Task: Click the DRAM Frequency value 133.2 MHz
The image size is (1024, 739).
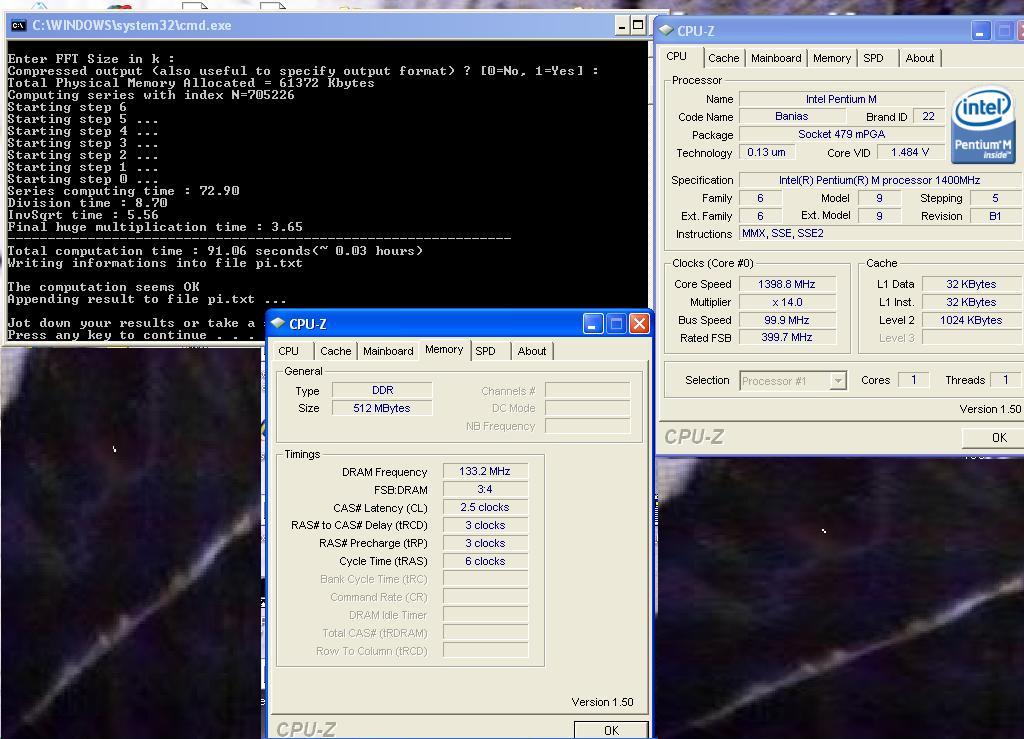Action: (x=485, y=471)
